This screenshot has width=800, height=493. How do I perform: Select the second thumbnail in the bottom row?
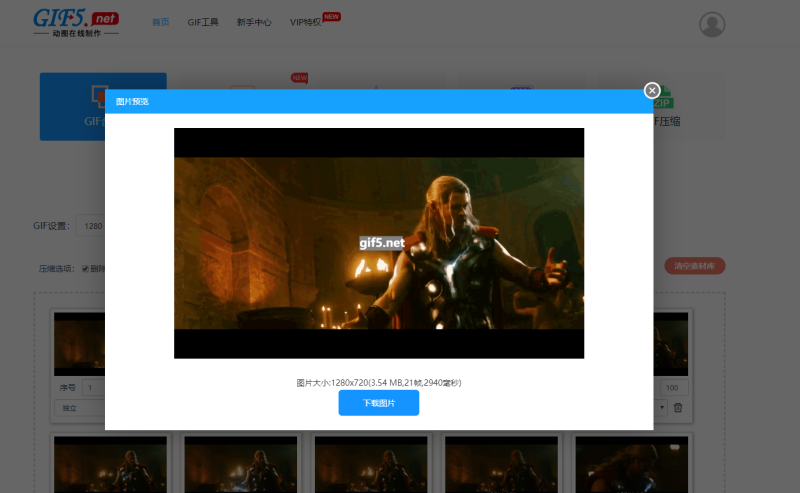click(x=241, y=464)
